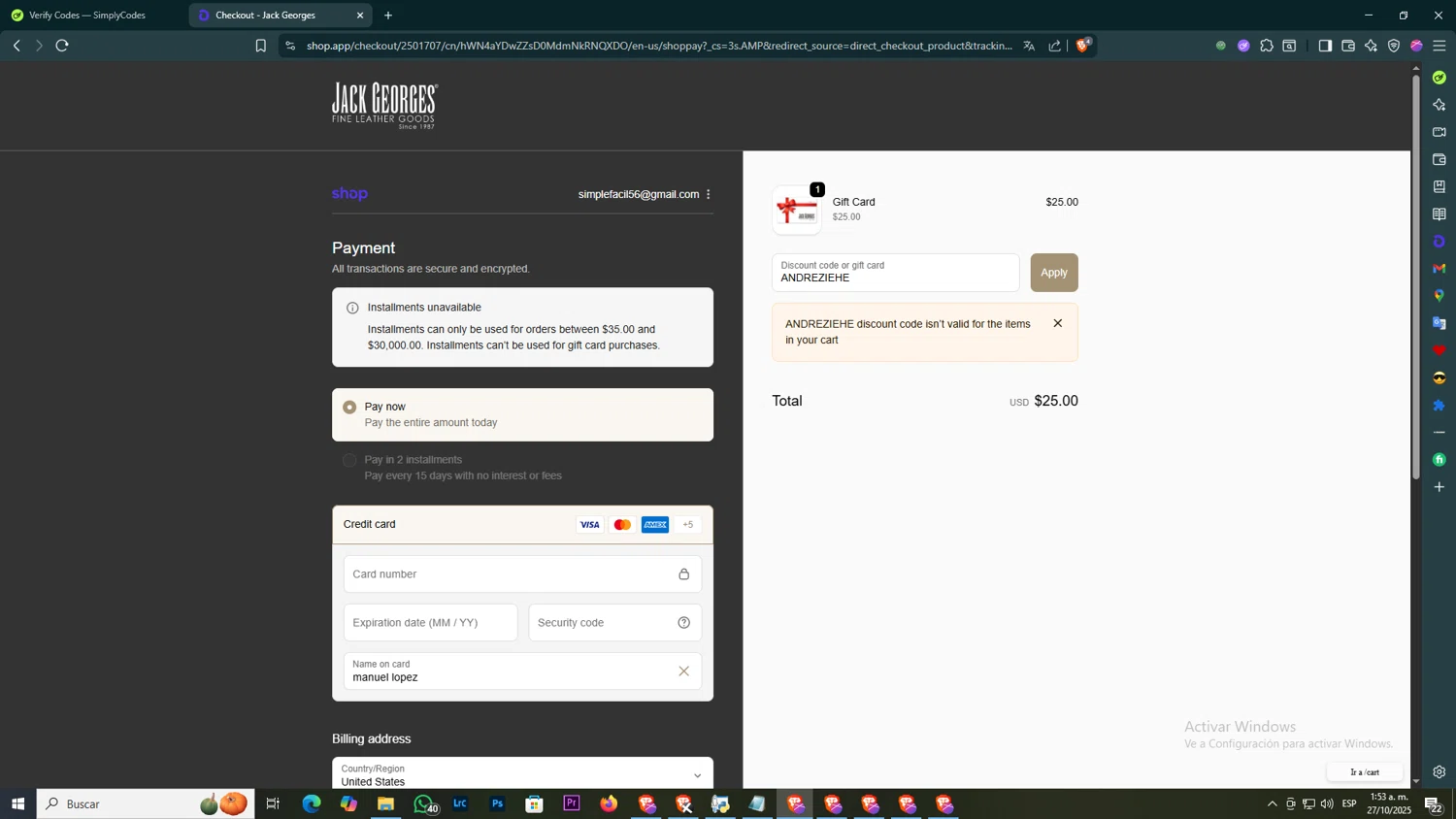Click the Expiration date field

pyautogui.click(x=430, y=623)
